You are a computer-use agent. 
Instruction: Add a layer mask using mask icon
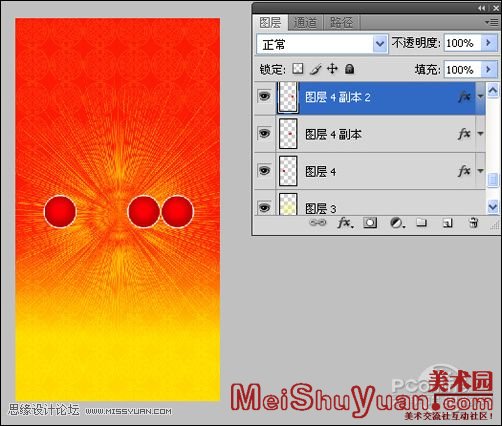[x=370, y=223]
